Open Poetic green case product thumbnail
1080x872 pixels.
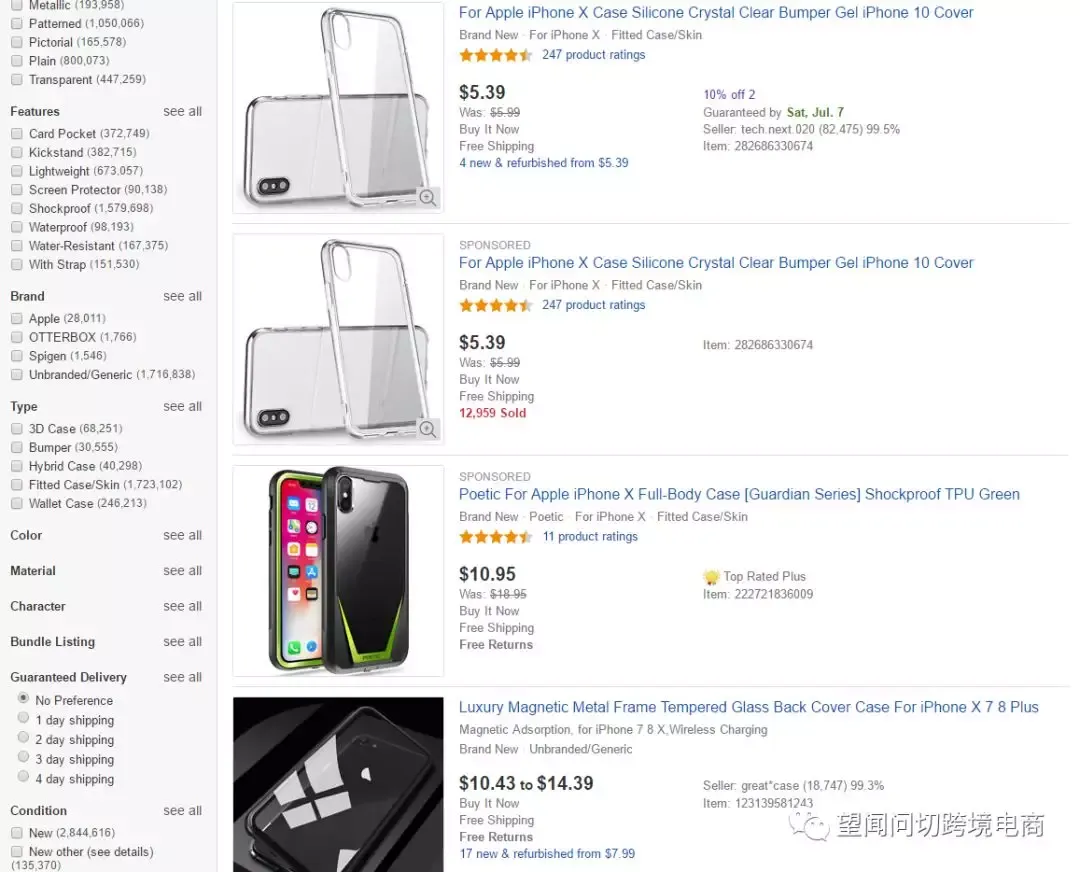click(x=338, y=571)
